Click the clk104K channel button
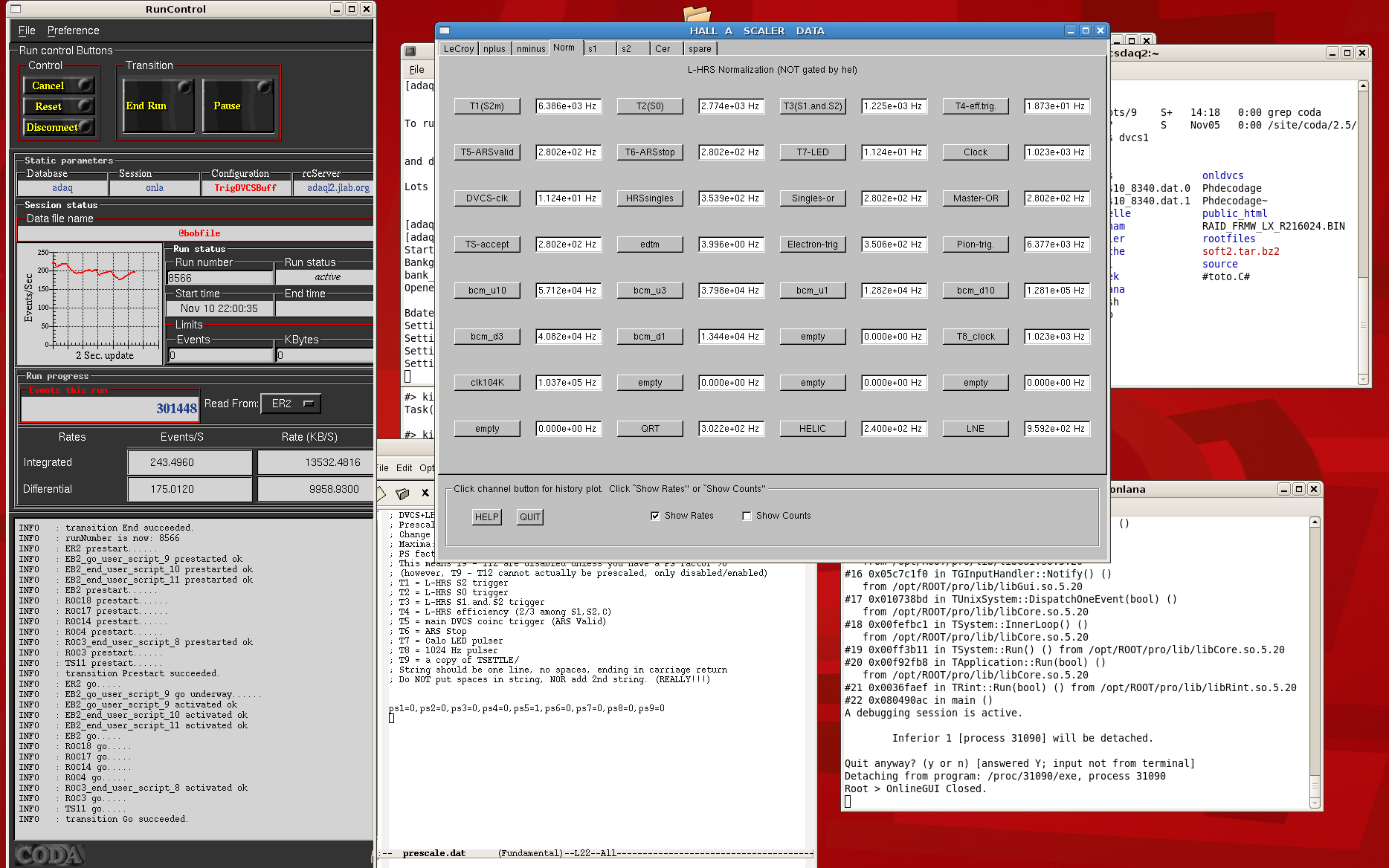Image resolution: width=1389 pixels, height=868 pixels. pyautogui.click(x=487, y=383)
